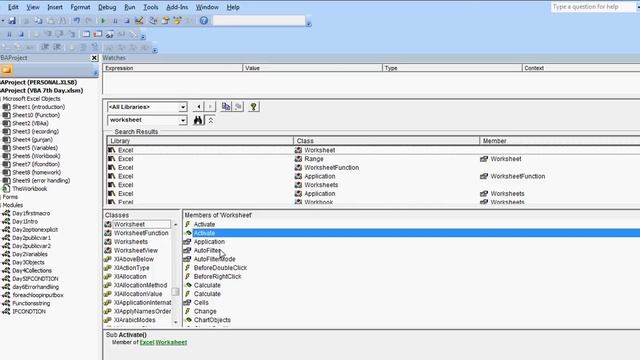The image size is (640, 360).
Task: Toggle Folders icon in Project Explorer
Action: pyautogui.click(x=7, y=70)
